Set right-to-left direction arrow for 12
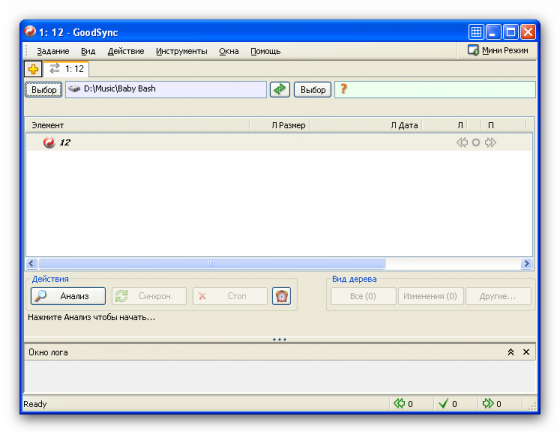The image size is (560, 434). tap(462, 143)
